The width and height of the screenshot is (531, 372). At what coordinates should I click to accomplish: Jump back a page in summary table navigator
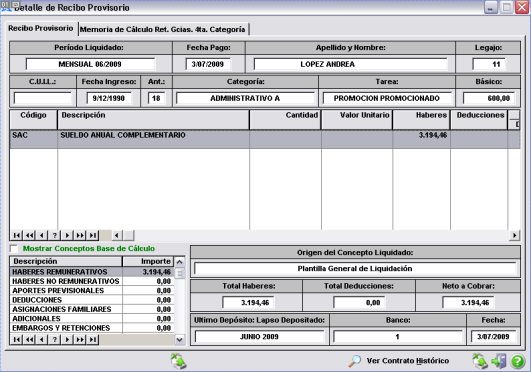(x=29, y=339)
